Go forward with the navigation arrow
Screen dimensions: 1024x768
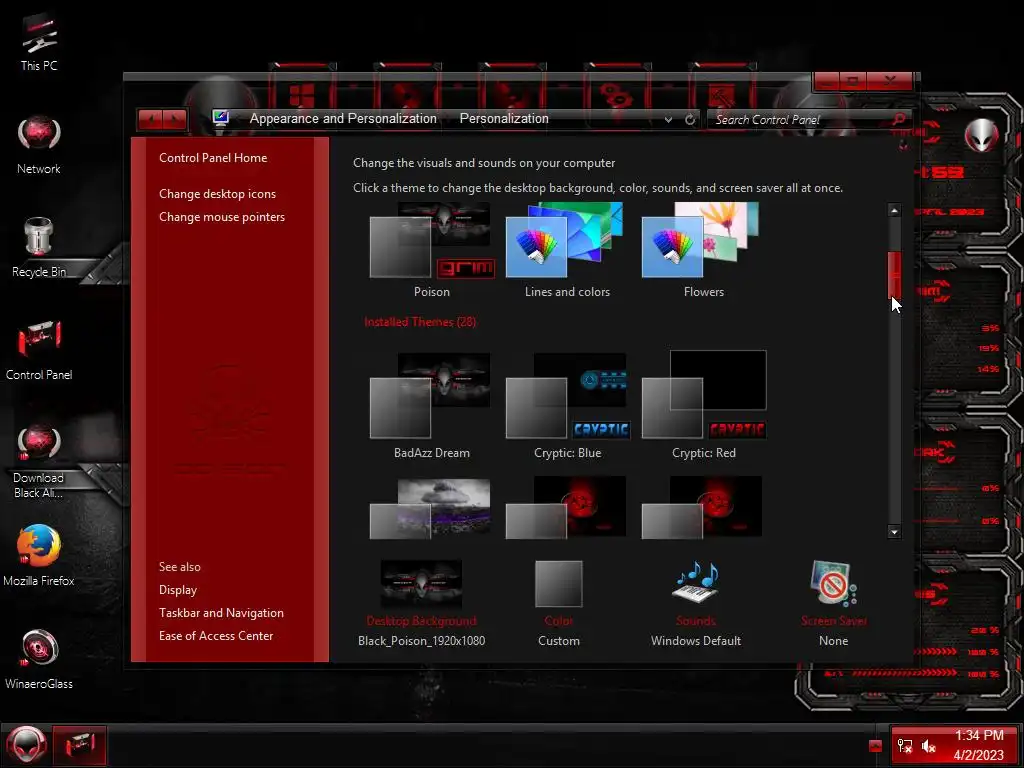pos(174,119)
